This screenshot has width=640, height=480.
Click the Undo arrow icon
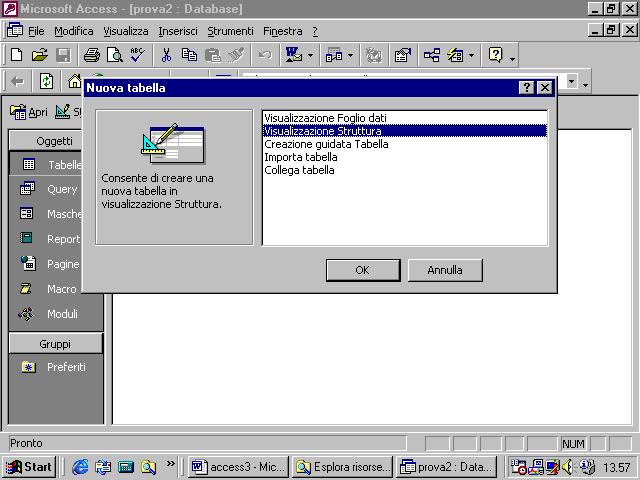point(265,55)
